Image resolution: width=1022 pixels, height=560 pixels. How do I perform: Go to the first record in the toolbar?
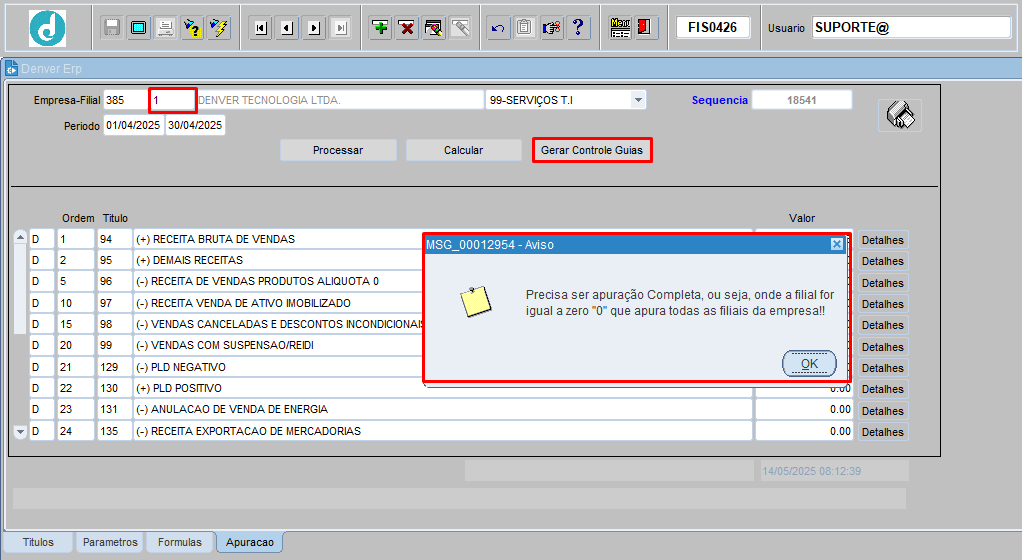tap(261, 28)
